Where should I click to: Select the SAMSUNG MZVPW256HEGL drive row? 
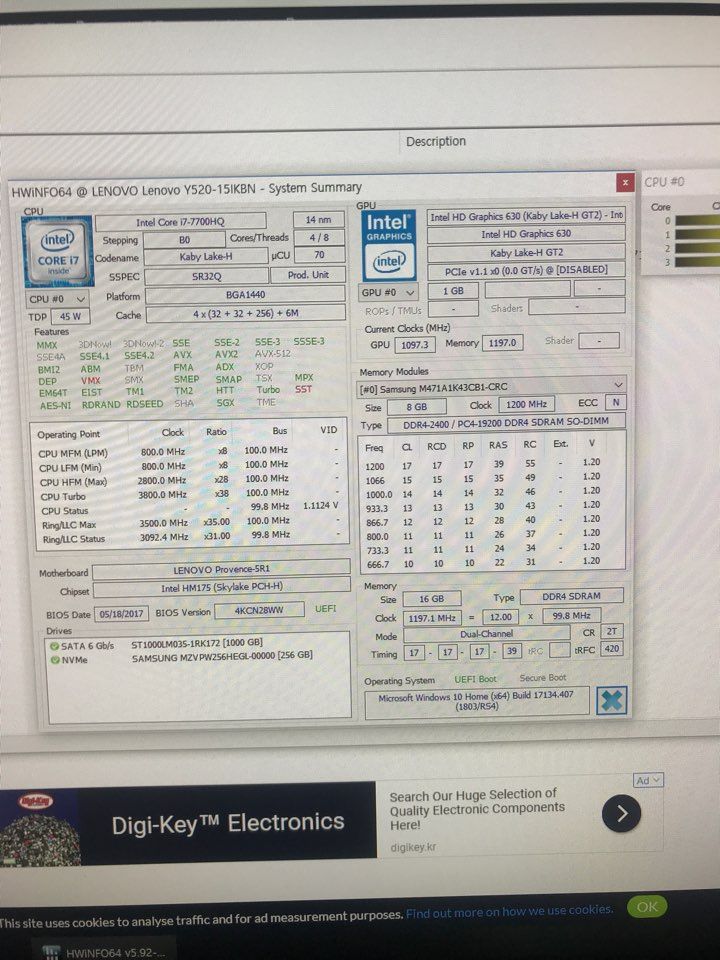(x=197, y=657)
